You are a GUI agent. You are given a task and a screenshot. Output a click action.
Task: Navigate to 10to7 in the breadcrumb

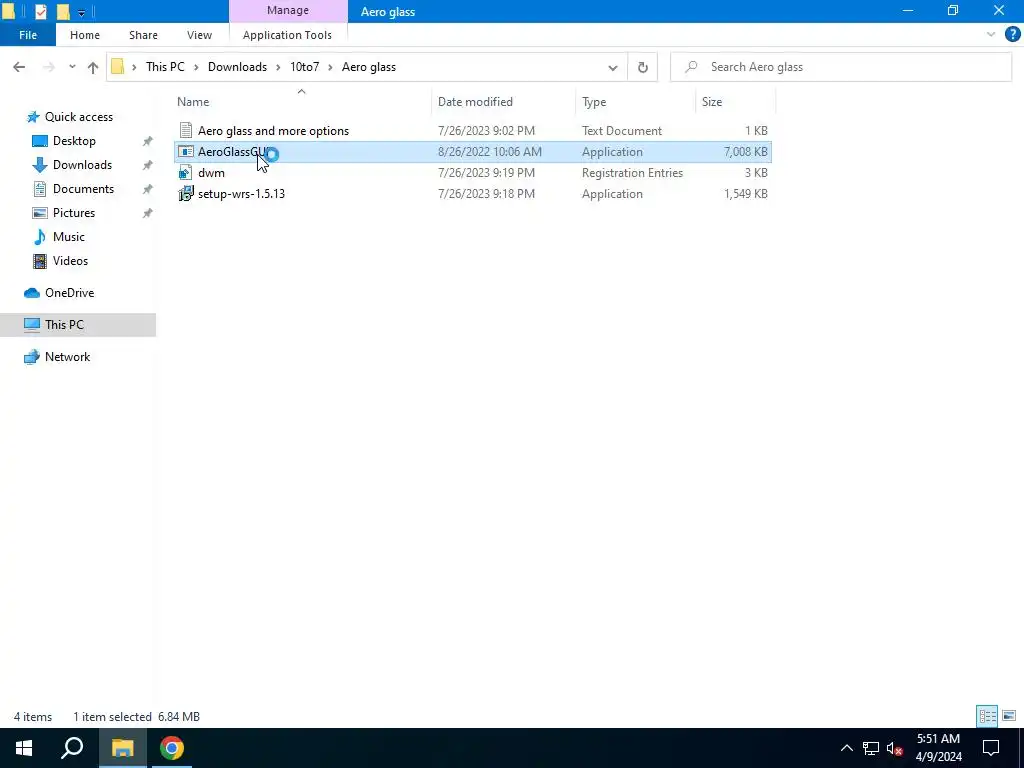tap(304, 67)
